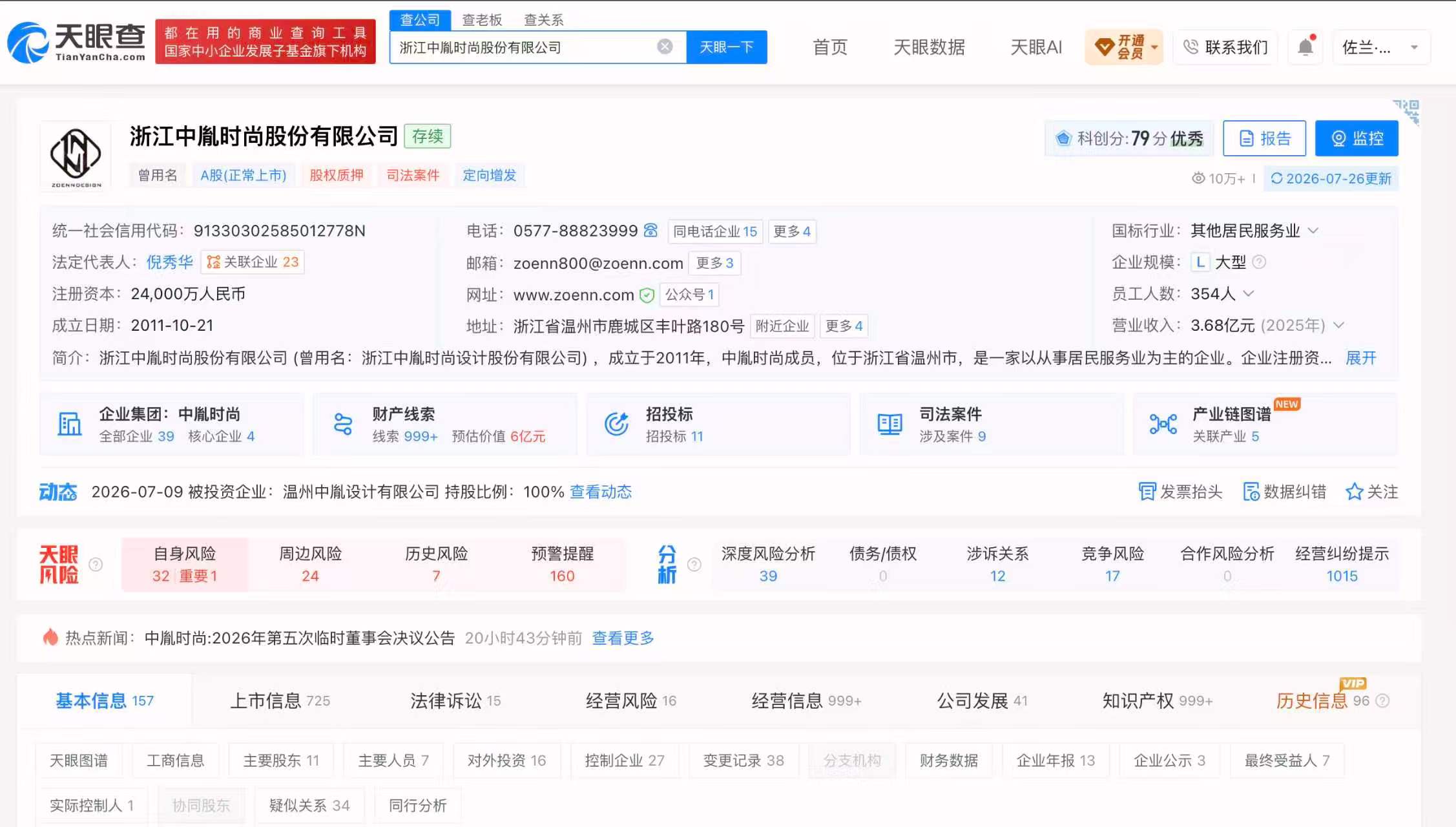
Task: Click the 财产线索 icon
Action: click(x=343, y=424)
